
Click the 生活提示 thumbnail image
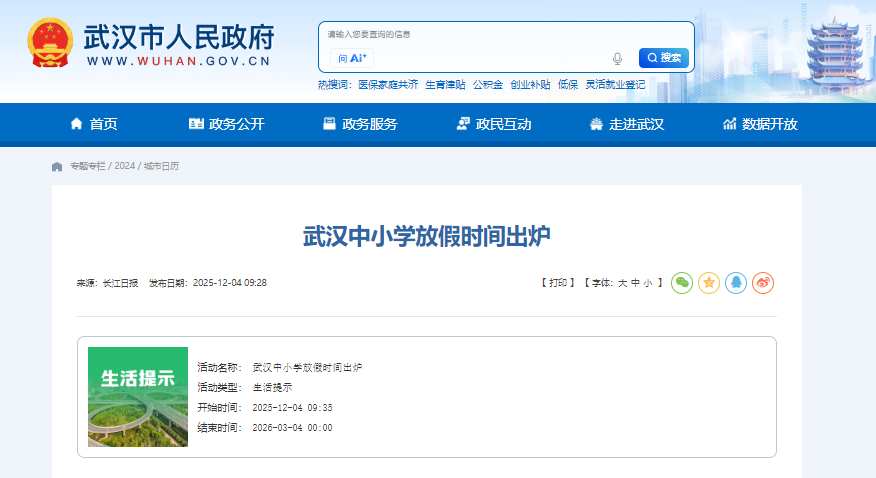[138, 396]
